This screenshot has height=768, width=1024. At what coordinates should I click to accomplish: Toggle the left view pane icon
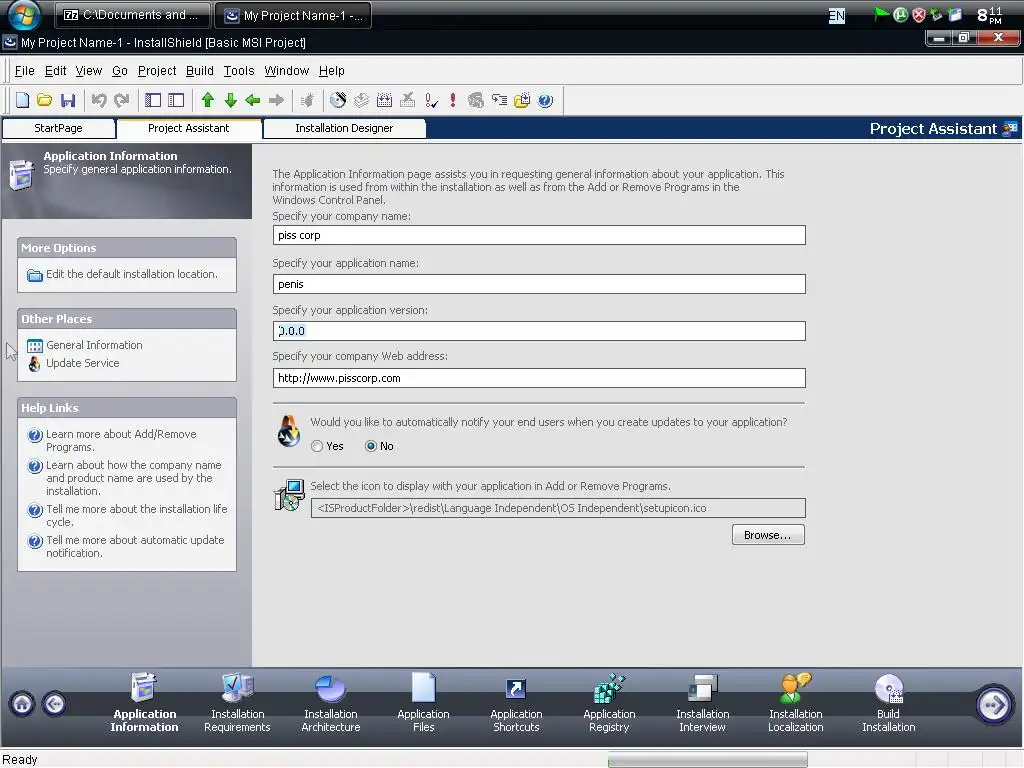(x=153, y=100)
